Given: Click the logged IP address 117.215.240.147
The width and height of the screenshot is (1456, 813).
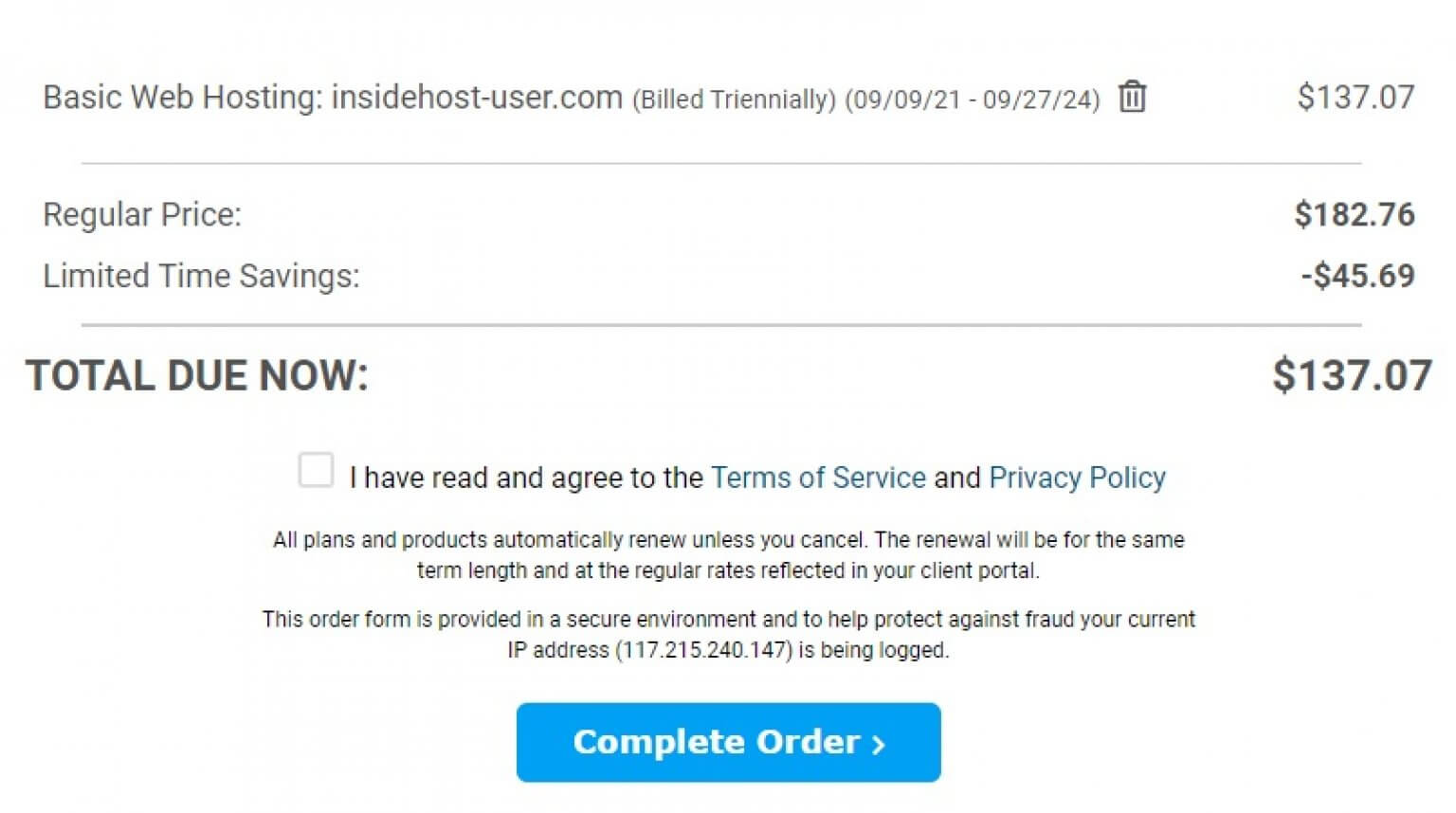Looking at the screenshot, I should (706, 650).
